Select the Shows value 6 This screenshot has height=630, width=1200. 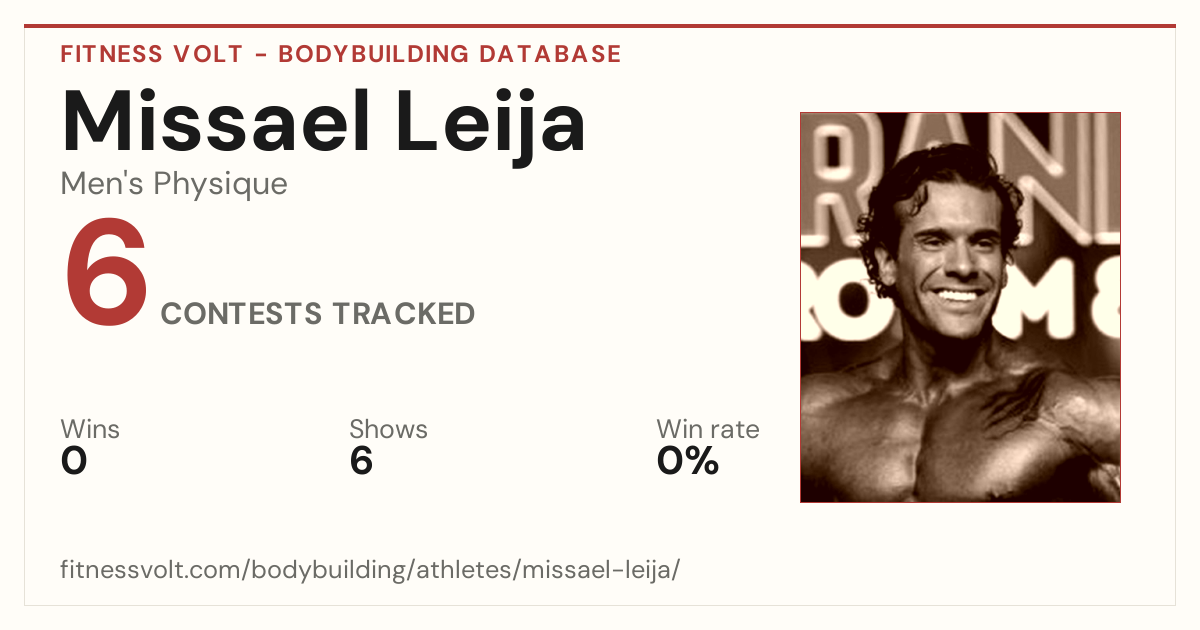tap(361, 461)
